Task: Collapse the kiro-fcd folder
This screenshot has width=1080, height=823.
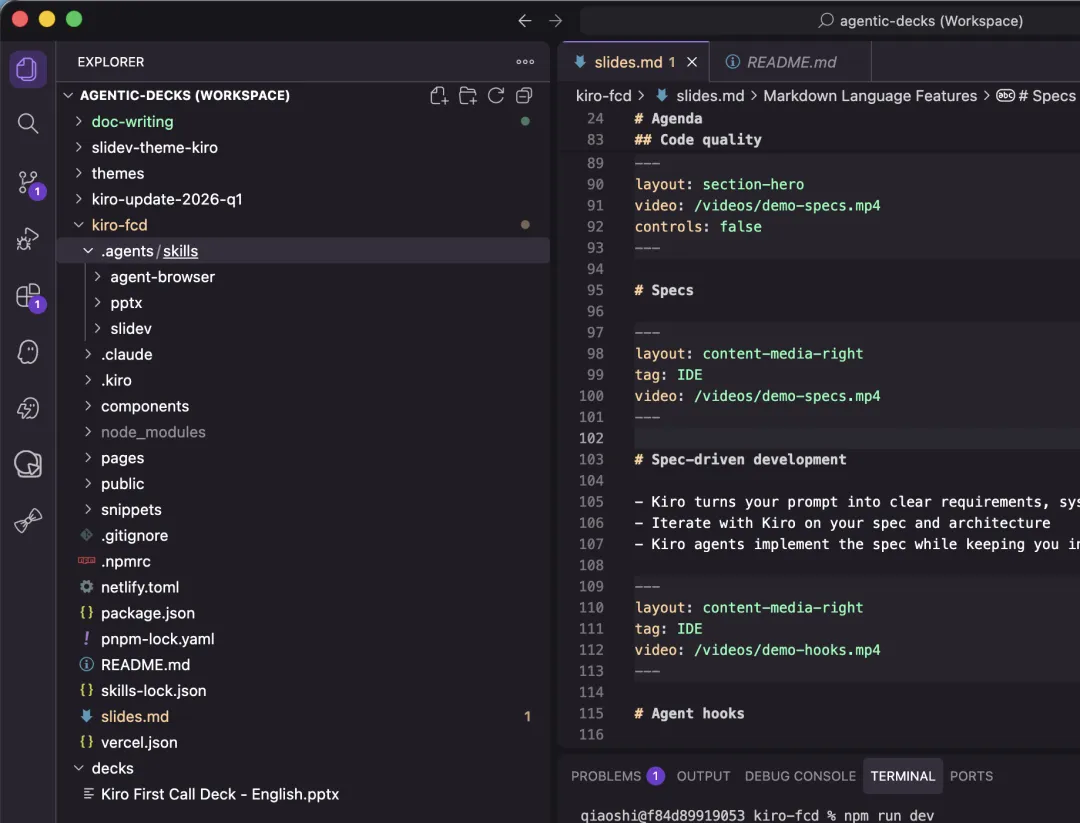Action: coord(79,225)
